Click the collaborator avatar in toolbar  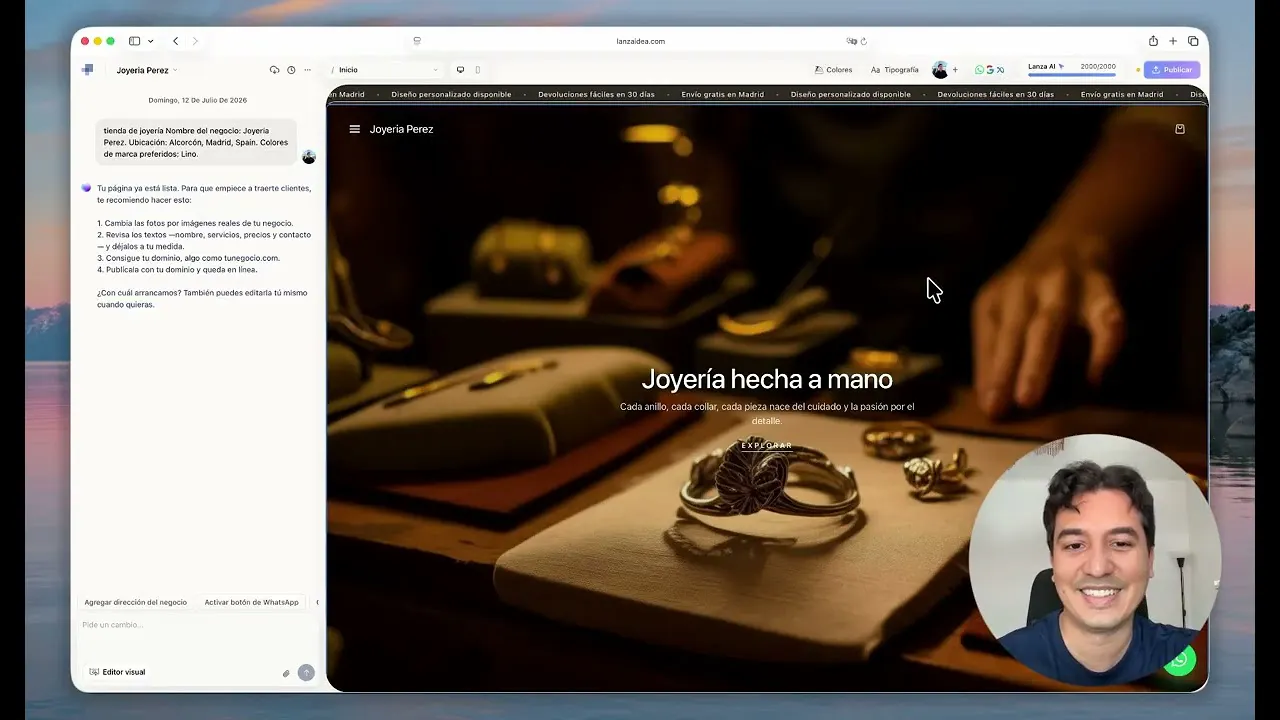click(940, 70)
